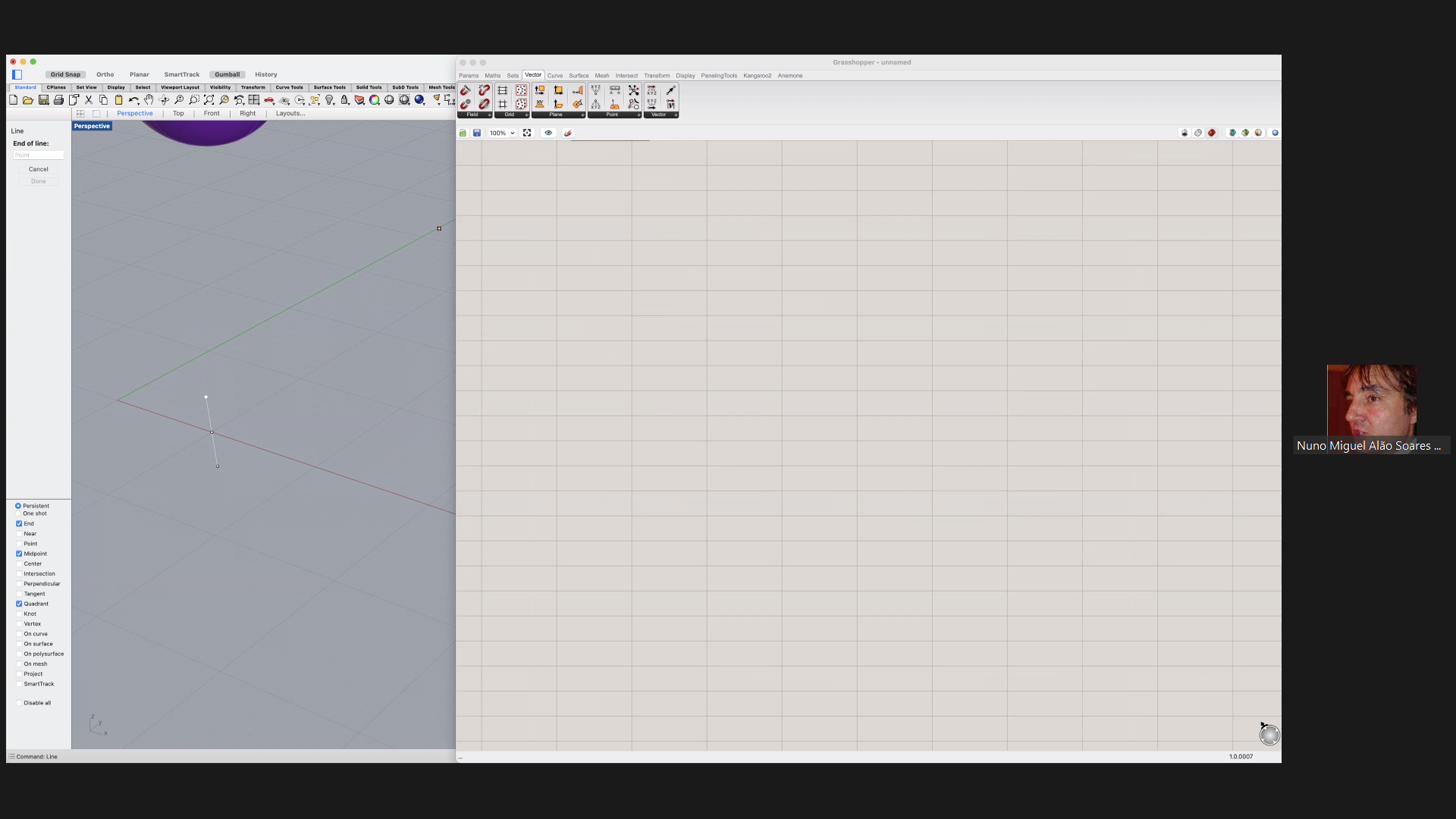Toggle the Grid Snap option

click(x=65, y=74)
